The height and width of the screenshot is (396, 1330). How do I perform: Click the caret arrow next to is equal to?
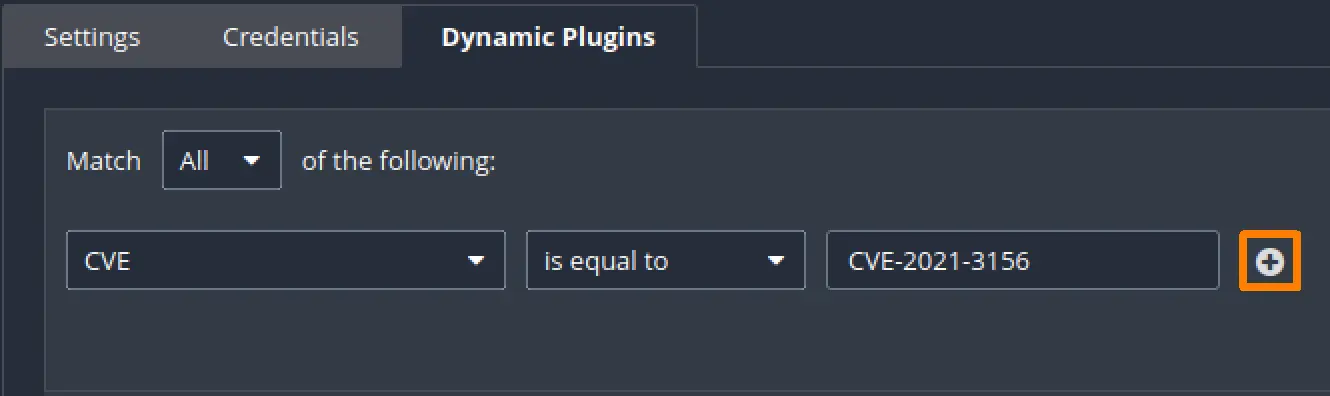[775, 261]
